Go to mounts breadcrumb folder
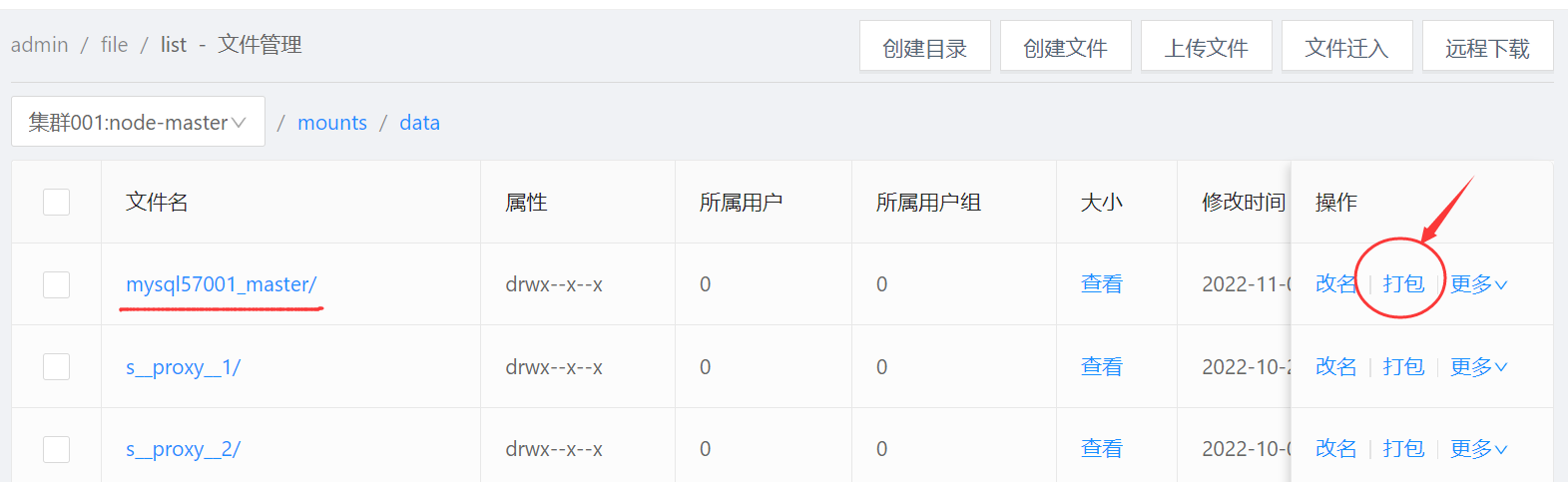Image resolution: width=1568 pixels, height=482 pixels. [x=332, y=122]
